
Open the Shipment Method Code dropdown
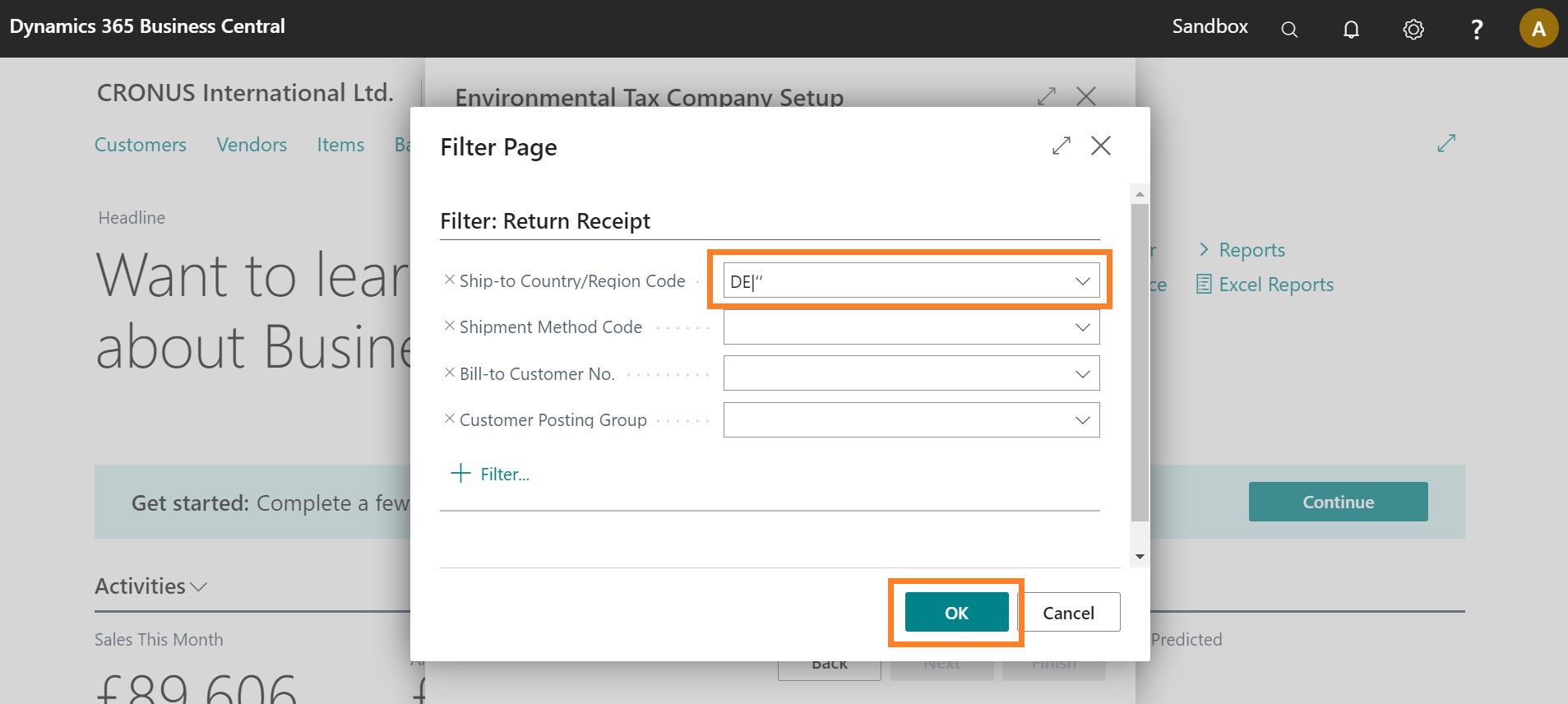coord(1082,327)
